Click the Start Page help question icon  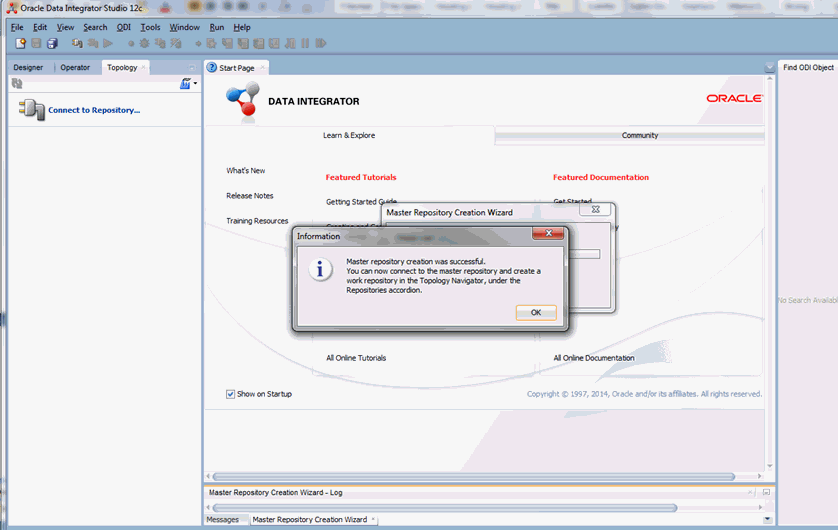pos(212,67)
